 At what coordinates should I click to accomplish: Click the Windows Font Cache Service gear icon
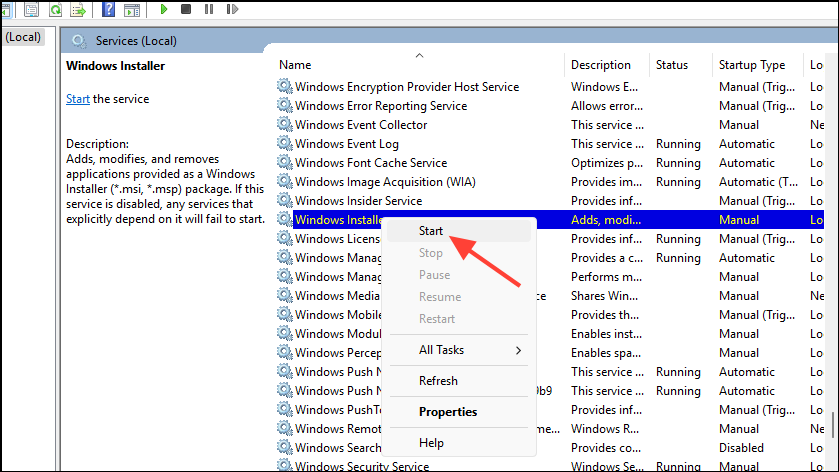coord(285,162)
